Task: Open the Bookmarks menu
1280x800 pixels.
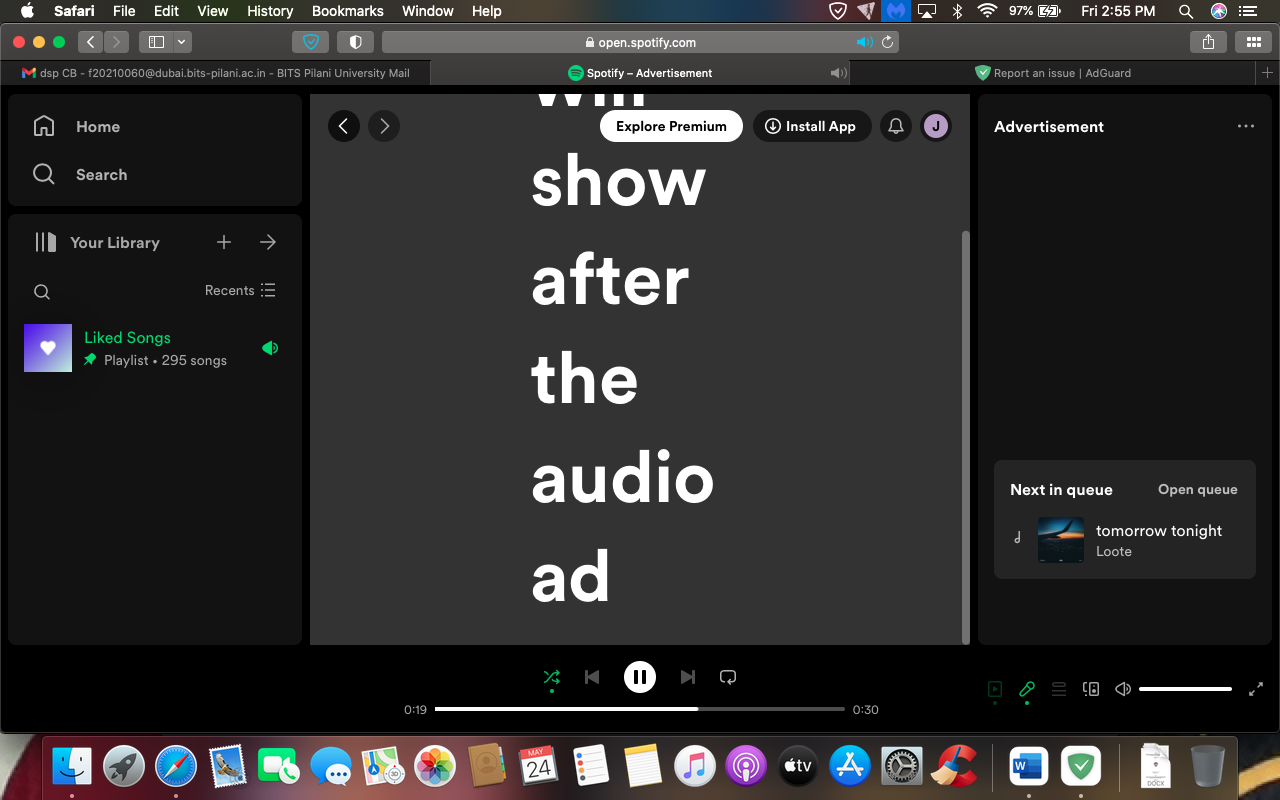Action: point(347,11)
